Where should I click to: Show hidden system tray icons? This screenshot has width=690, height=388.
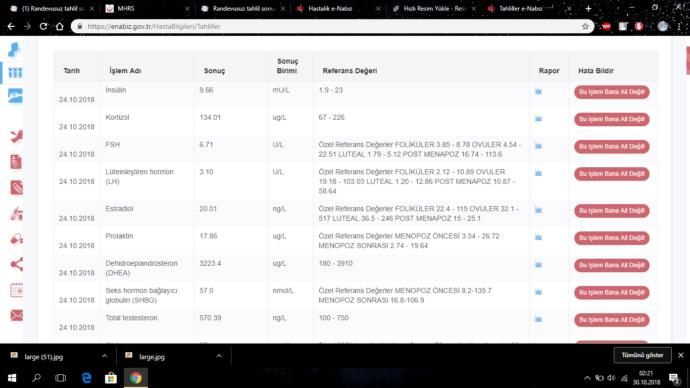(587, 378)
